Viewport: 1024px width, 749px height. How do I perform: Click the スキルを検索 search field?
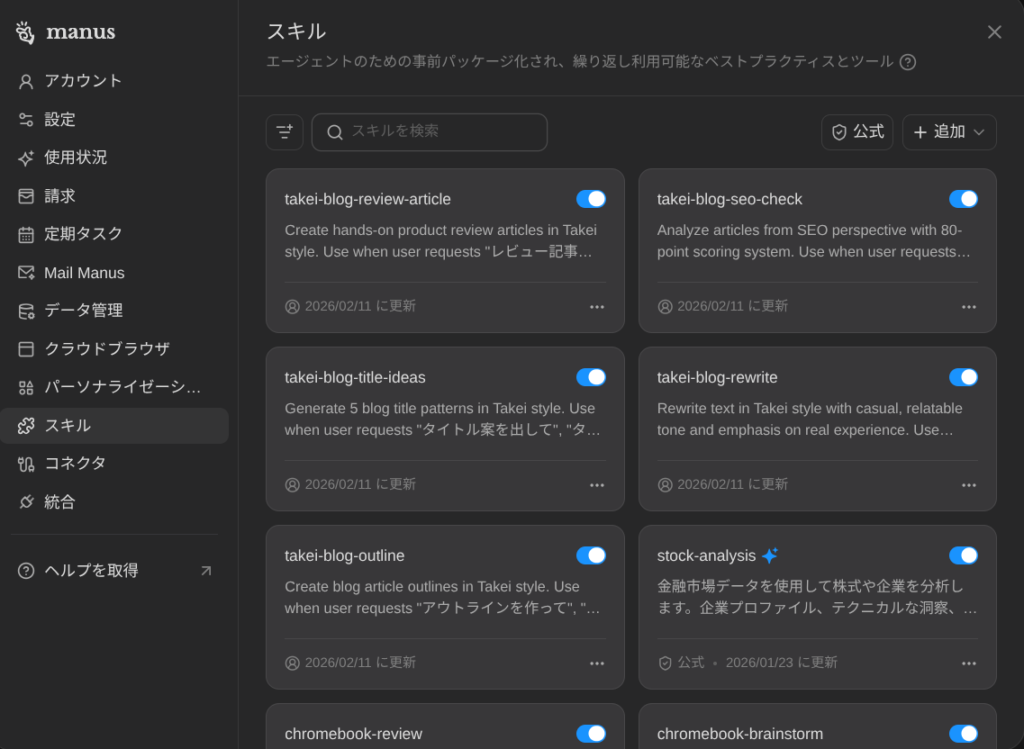(x=440, y=132)
